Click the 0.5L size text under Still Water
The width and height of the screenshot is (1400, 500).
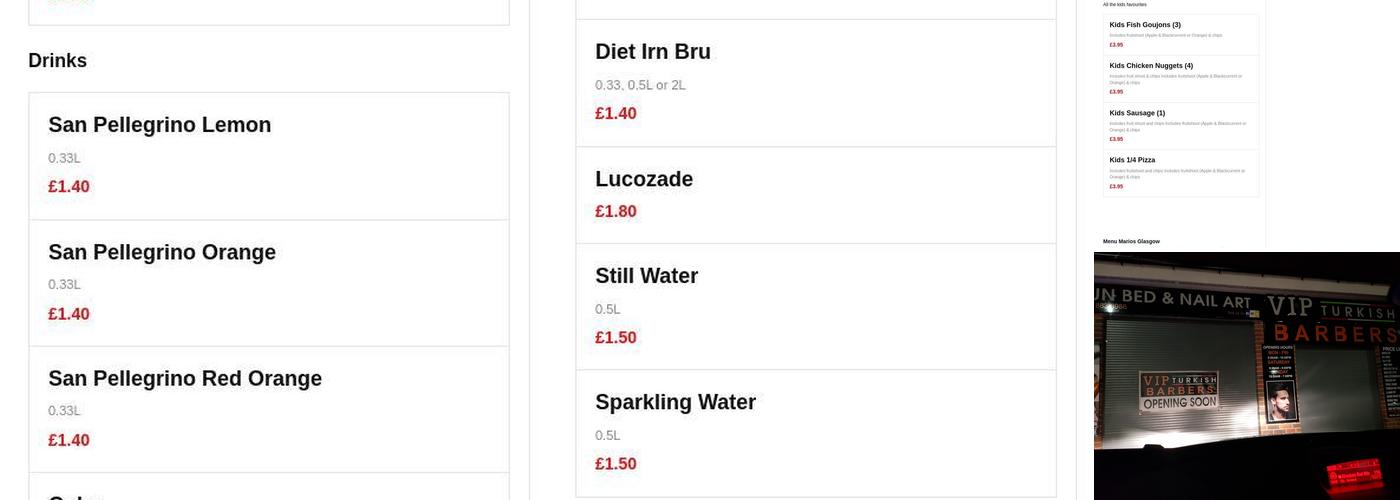608,309
